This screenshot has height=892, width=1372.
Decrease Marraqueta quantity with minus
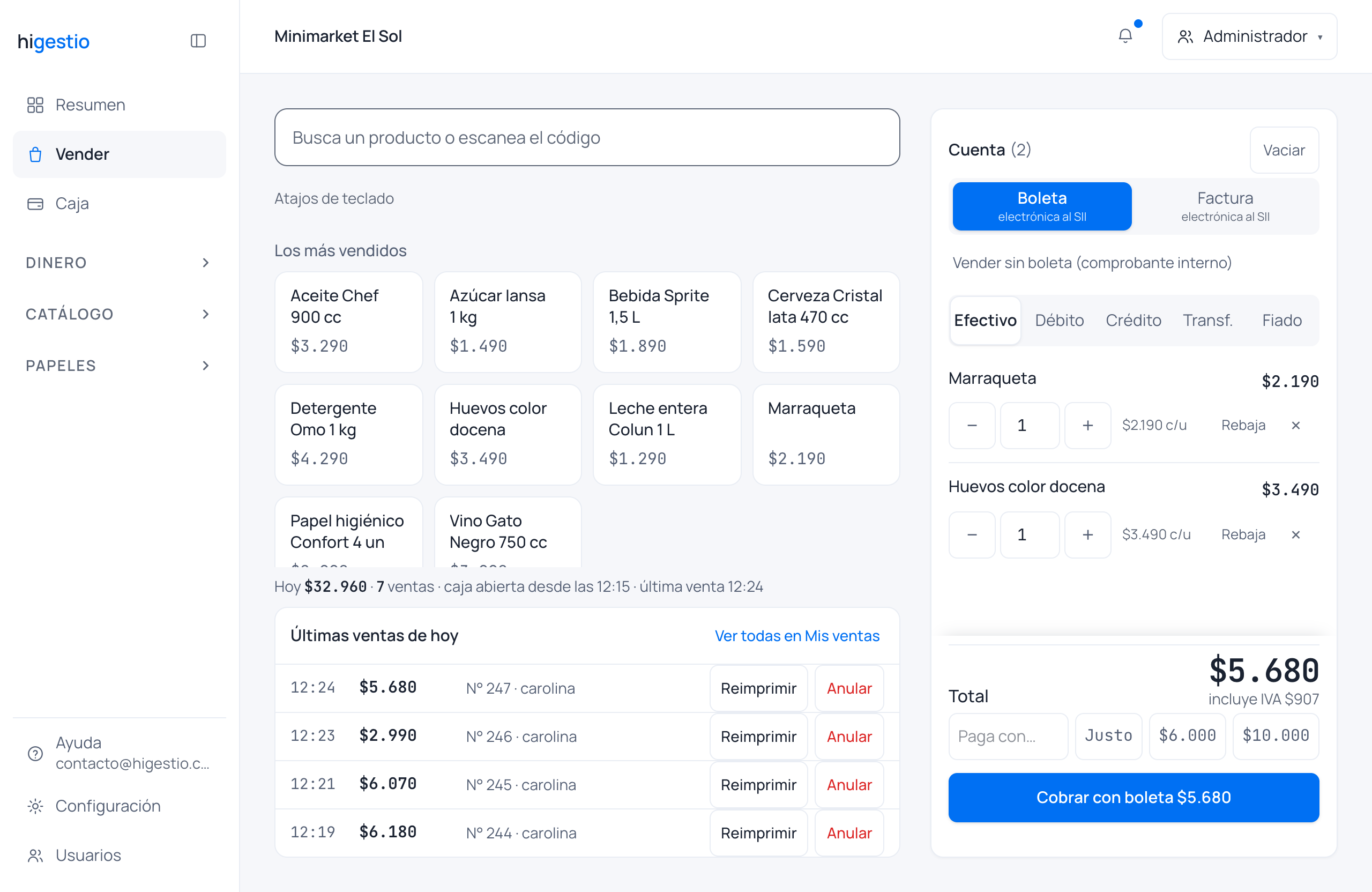click(x=972, y=426)
